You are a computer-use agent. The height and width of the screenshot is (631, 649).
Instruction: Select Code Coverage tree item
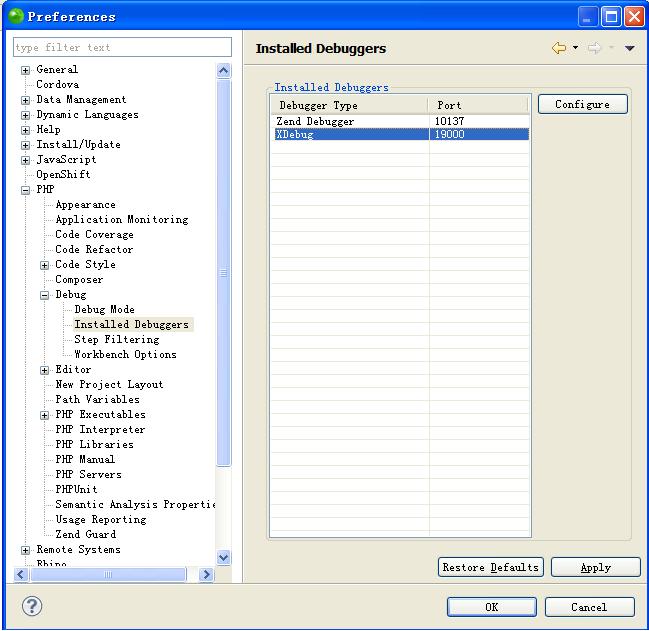tap(94, 234)
